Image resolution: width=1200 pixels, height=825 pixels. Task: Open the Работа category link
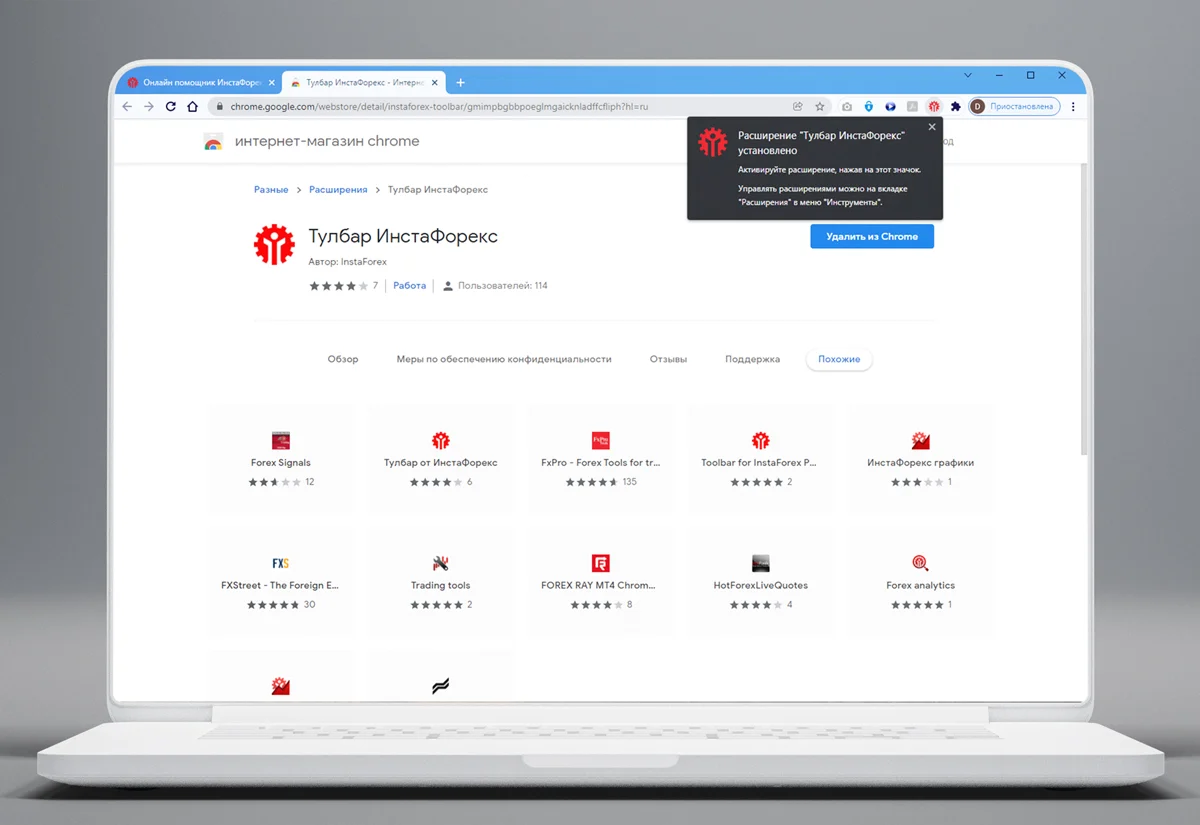point(409,286)
